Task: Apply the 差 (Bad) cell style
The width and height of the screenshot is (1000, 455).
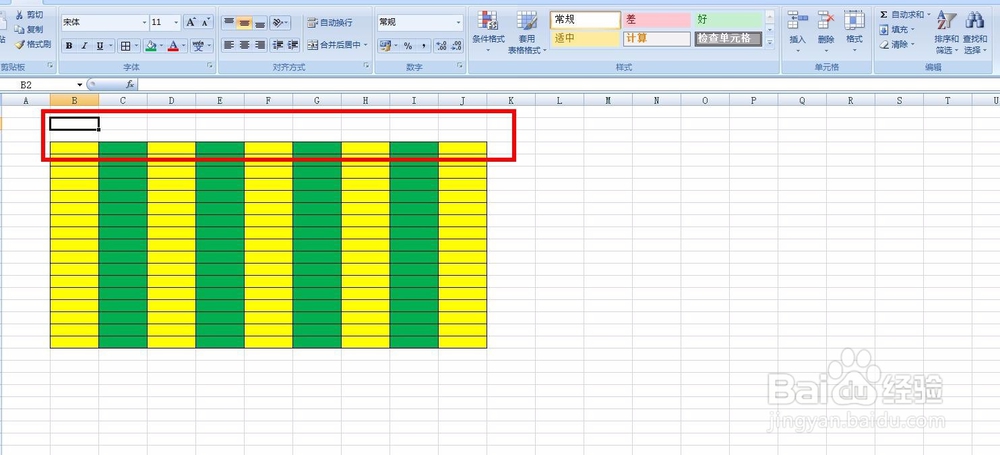Action: (x=657, y=20)
